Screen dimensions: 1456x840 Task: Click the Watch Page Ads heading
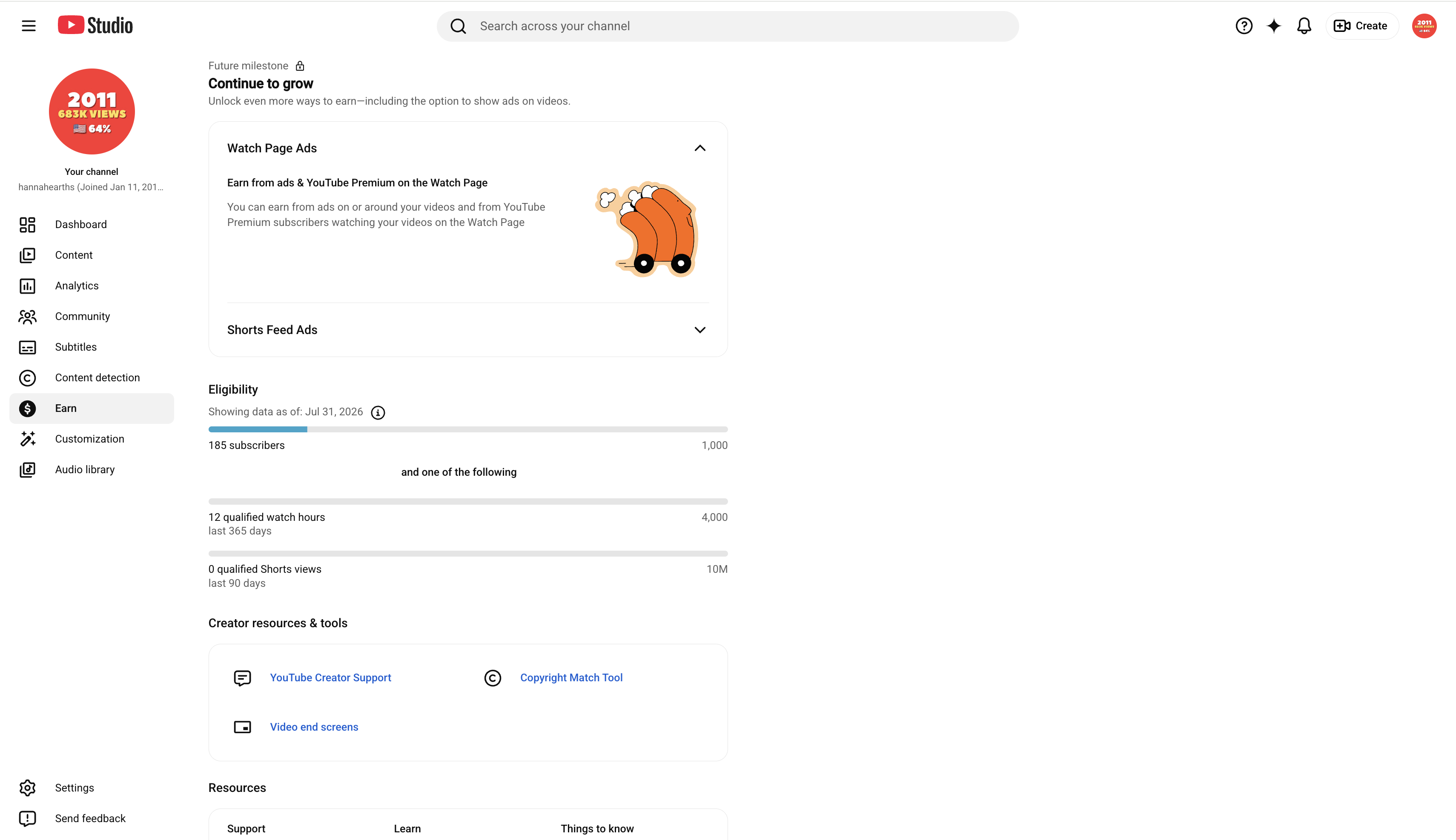272,148
